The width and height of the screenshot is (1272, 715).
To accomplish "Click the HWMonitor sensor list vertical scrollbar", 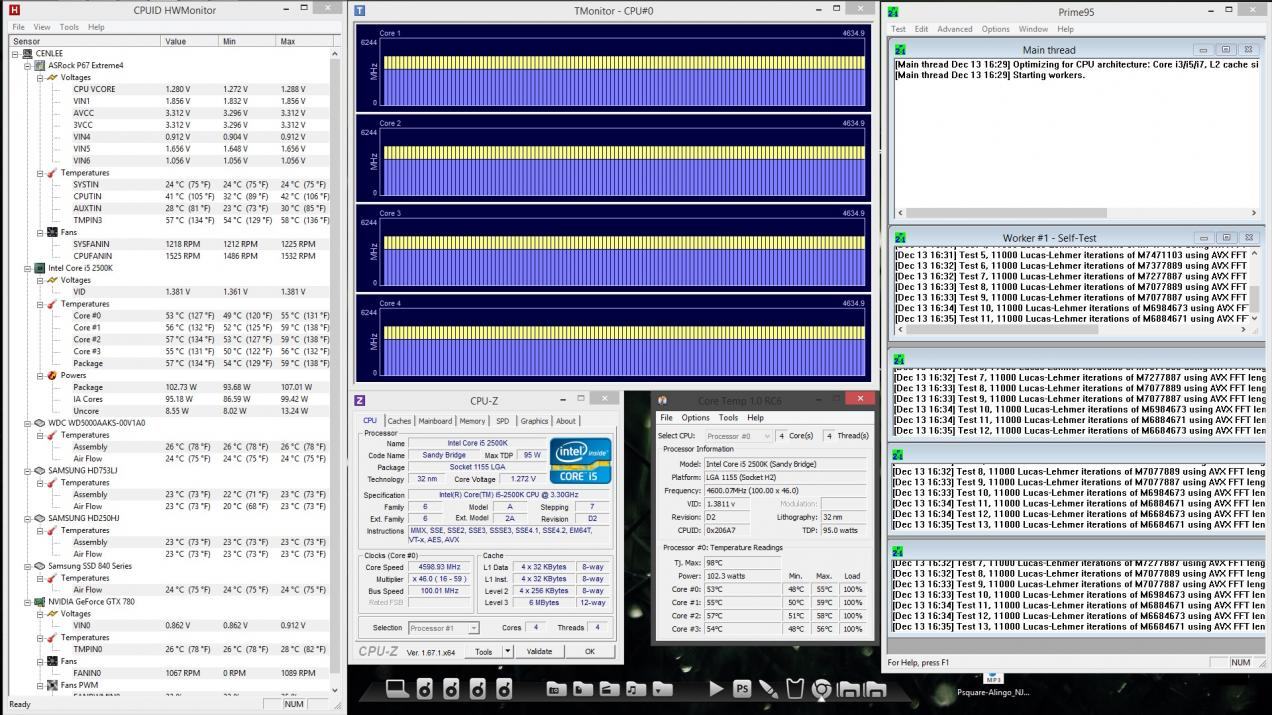I will (335, 371).
